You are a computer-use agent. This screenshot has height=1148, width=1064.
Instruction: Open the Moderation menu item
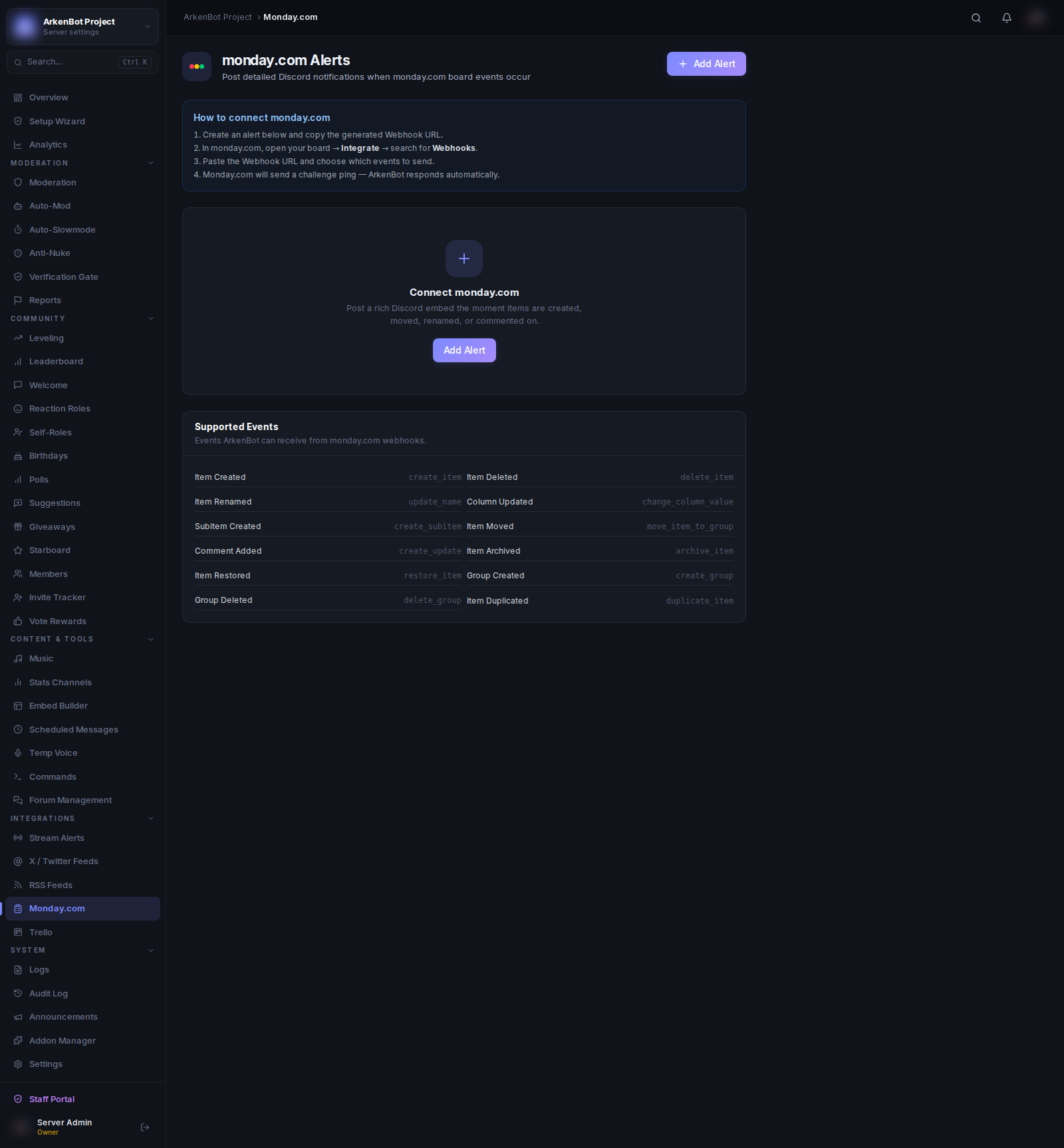click(82, 183)
